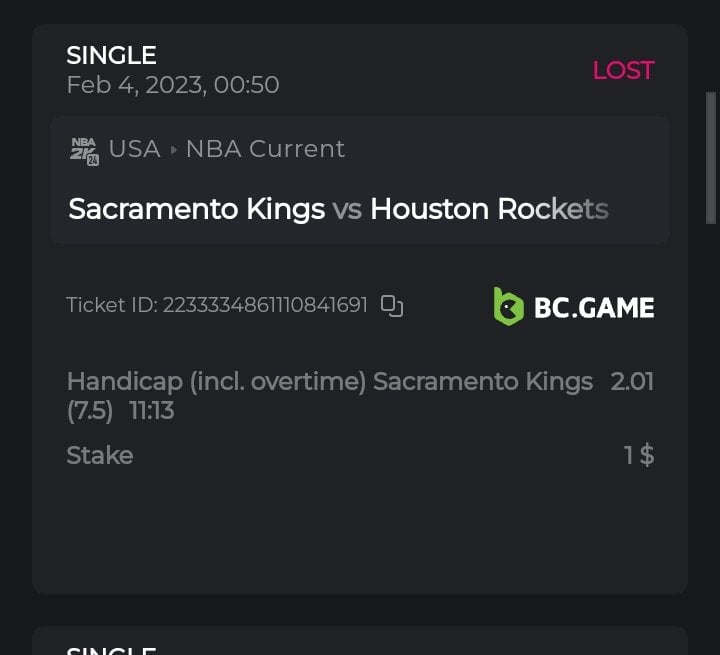
Task: Select the Sacramento Kings team name
Action: coord(196,209)
